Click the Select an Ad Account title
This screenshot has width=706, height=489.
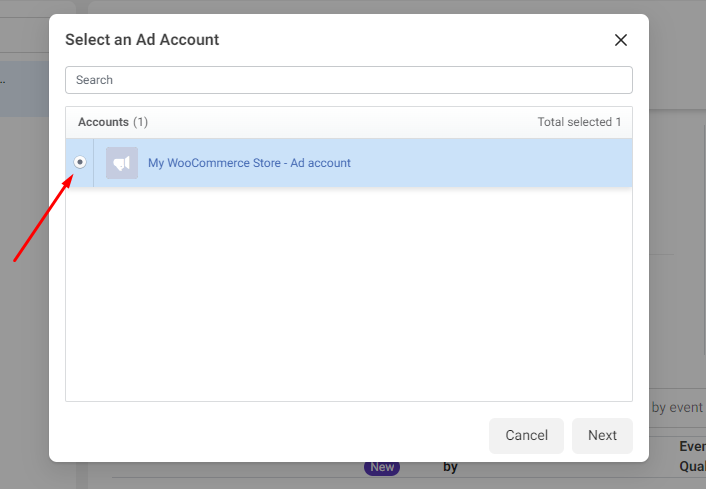point(142,40)
